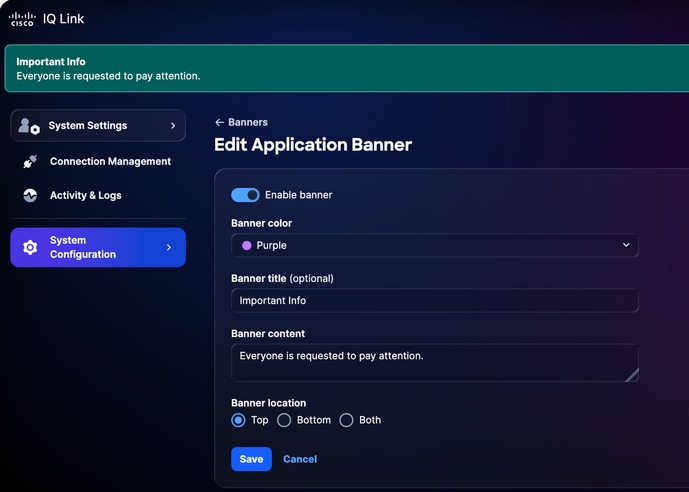This screenshot has height=492, width=689.
Task: Cancel banner editing
Action: tap(300, 459)
